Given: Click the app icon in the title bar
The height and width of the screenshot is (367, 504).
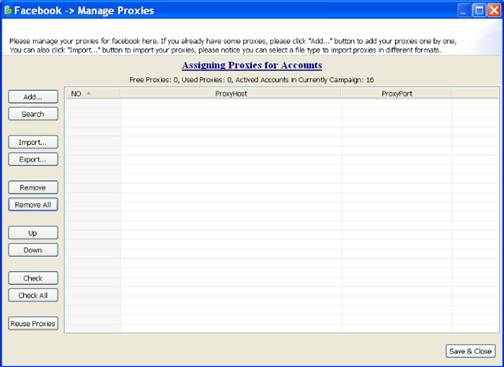Looking at the screenshot, I should point(8,10).
